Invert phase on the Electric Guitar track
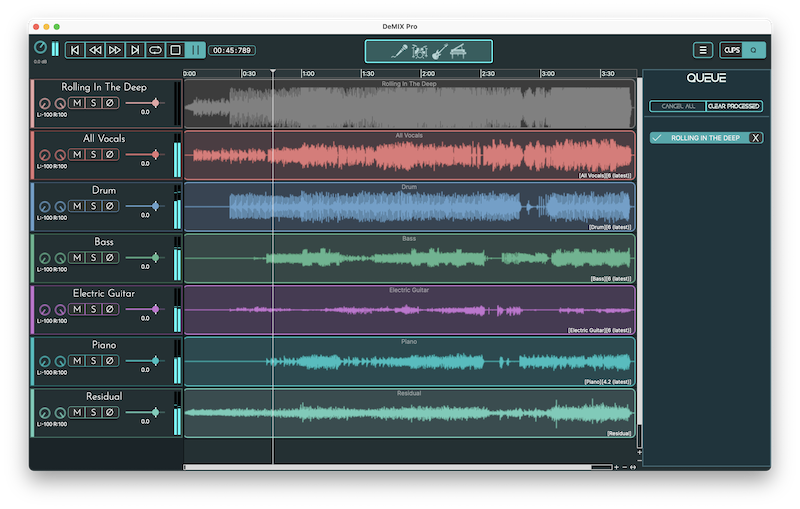Image resolution: width=800 pixels, height=509 pixels. point(110,309)
